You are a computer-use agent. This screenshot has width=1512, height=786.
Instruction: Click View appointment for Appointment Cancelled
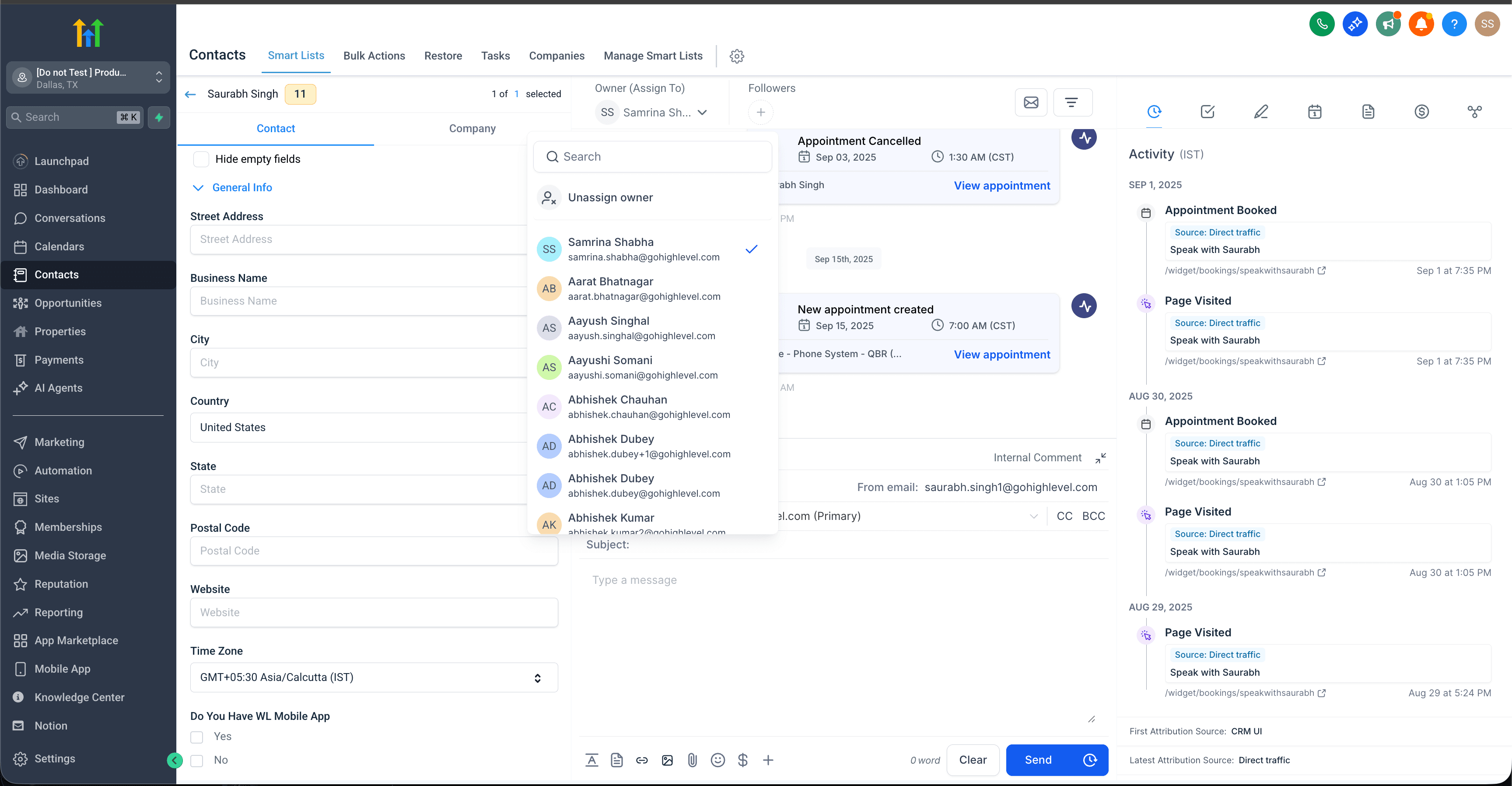pyautogui.click(x=1001, y=185)
